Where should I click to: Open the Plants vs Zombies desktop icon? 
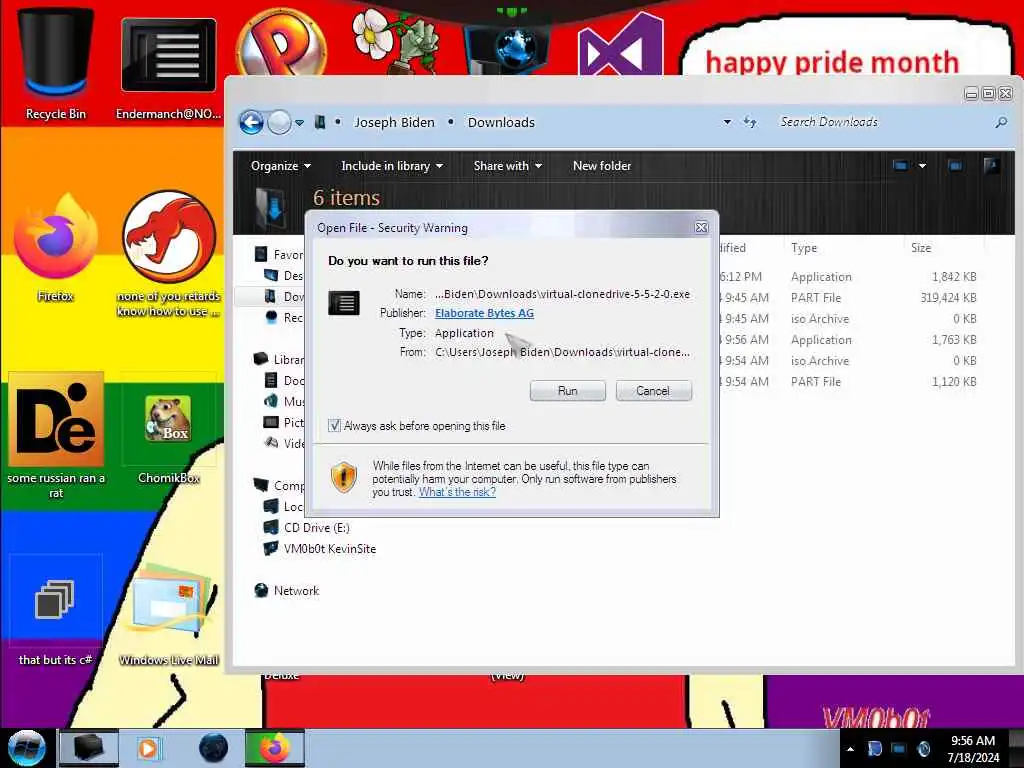tap(394, 40)
